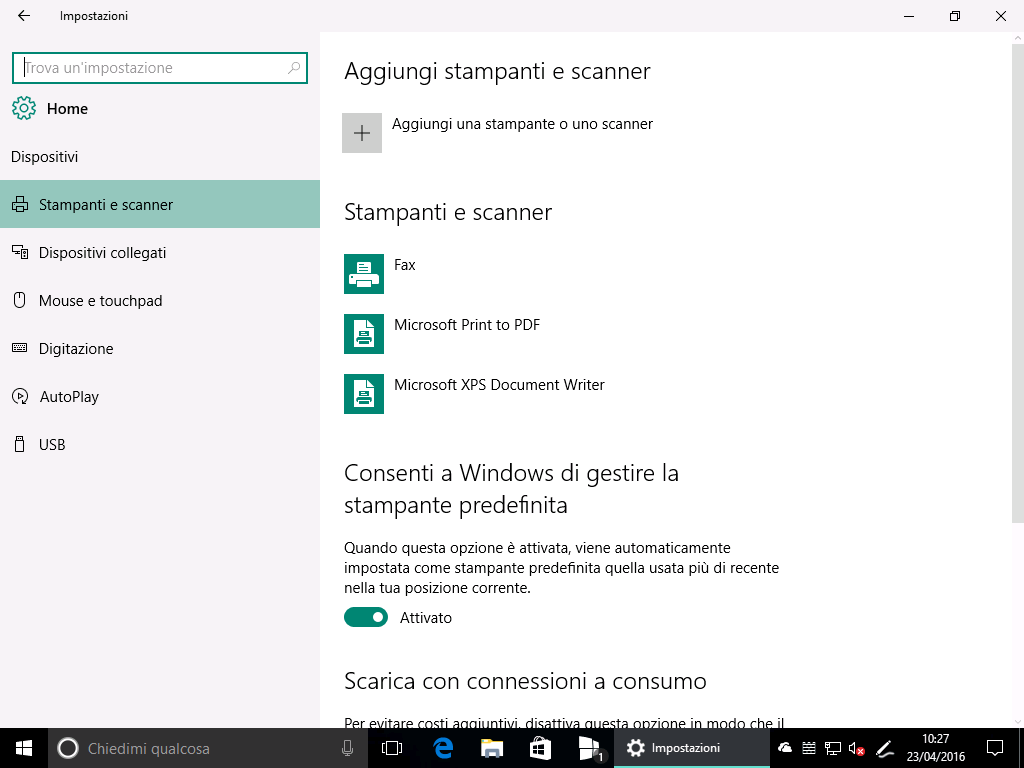Turn off Windows default printer management toggle
Image resolution: width=1024 pixels, height=768 pixels.
click(366, 617)
